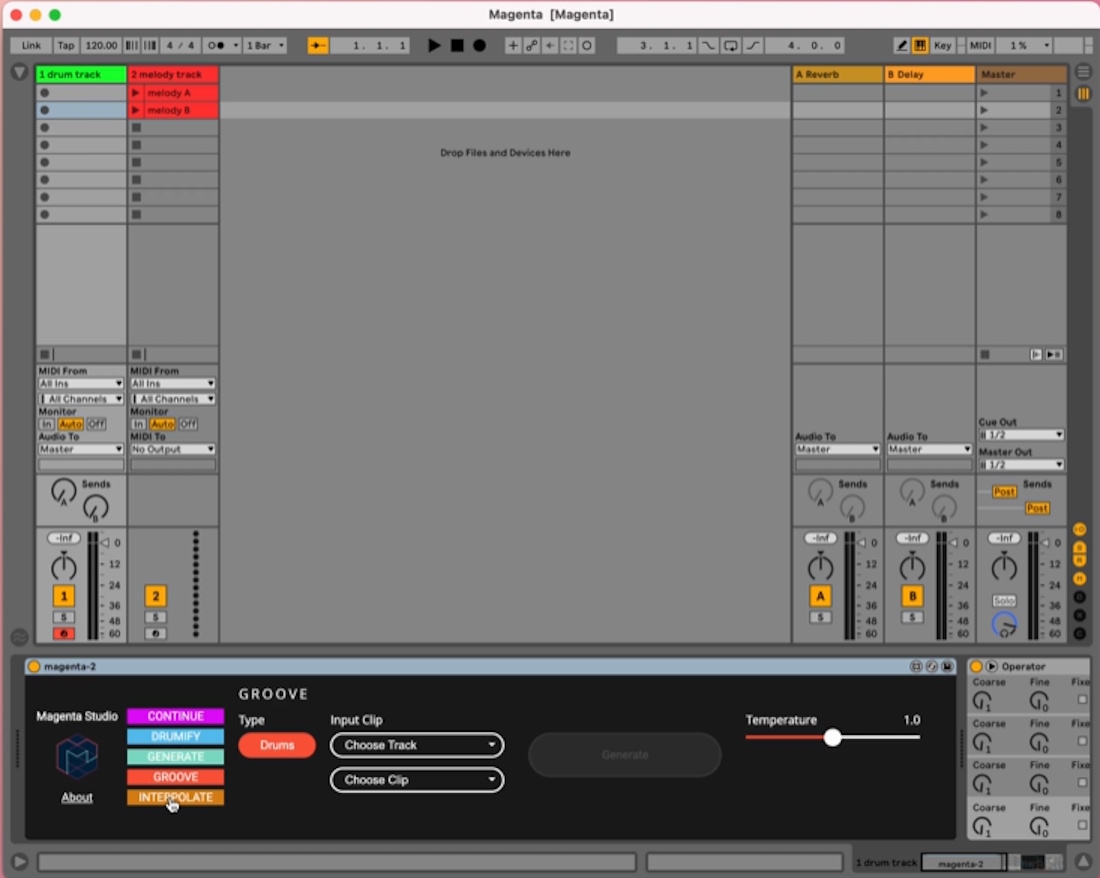Toggle the Punch-In switch
1100x878 pixels.
click(709, 46)
